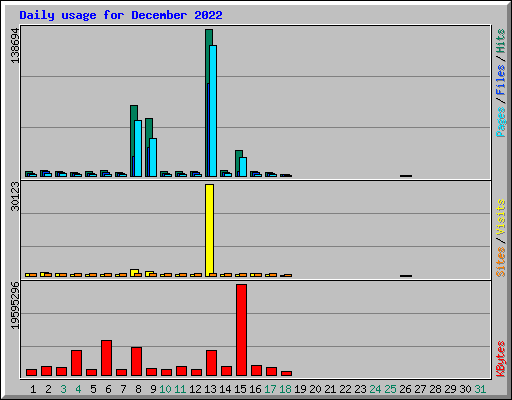Click the yellow Visits legend label
Image resolution: width=512 pixels, height=400 pixels.
click(x=501, y=217)
